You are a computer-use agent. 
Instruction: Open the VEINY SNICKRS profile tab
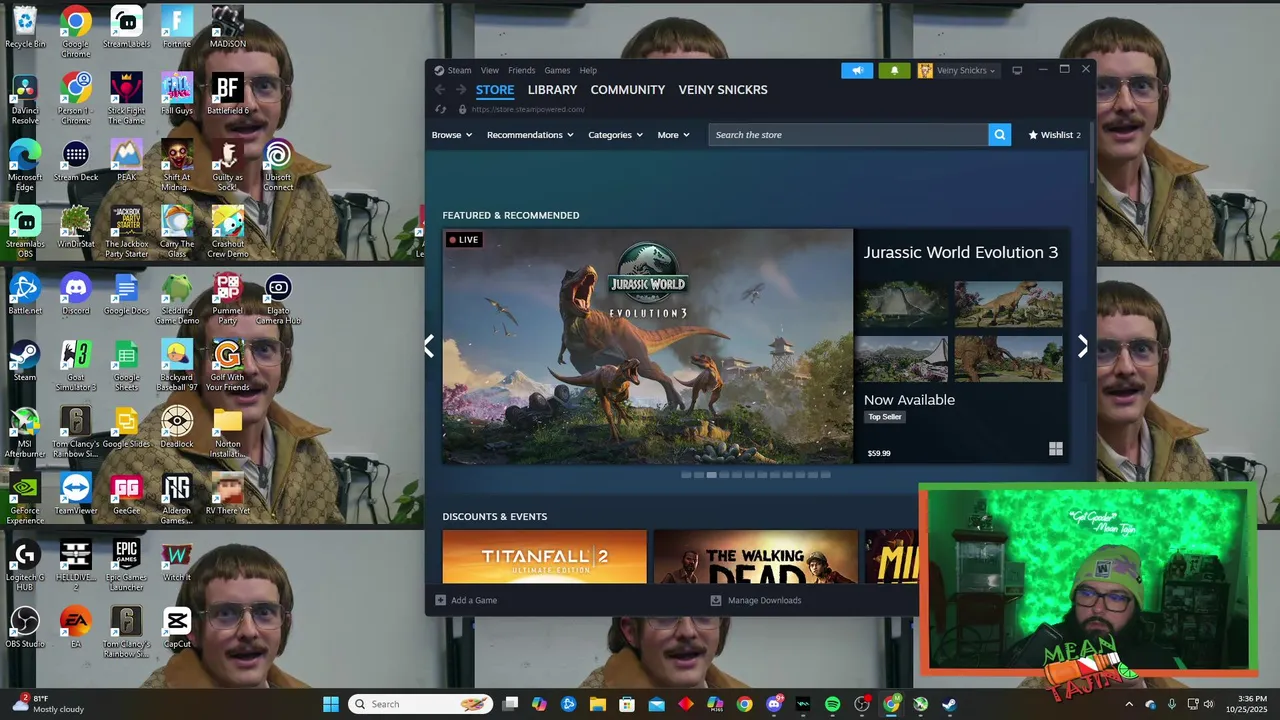[723, 90]
